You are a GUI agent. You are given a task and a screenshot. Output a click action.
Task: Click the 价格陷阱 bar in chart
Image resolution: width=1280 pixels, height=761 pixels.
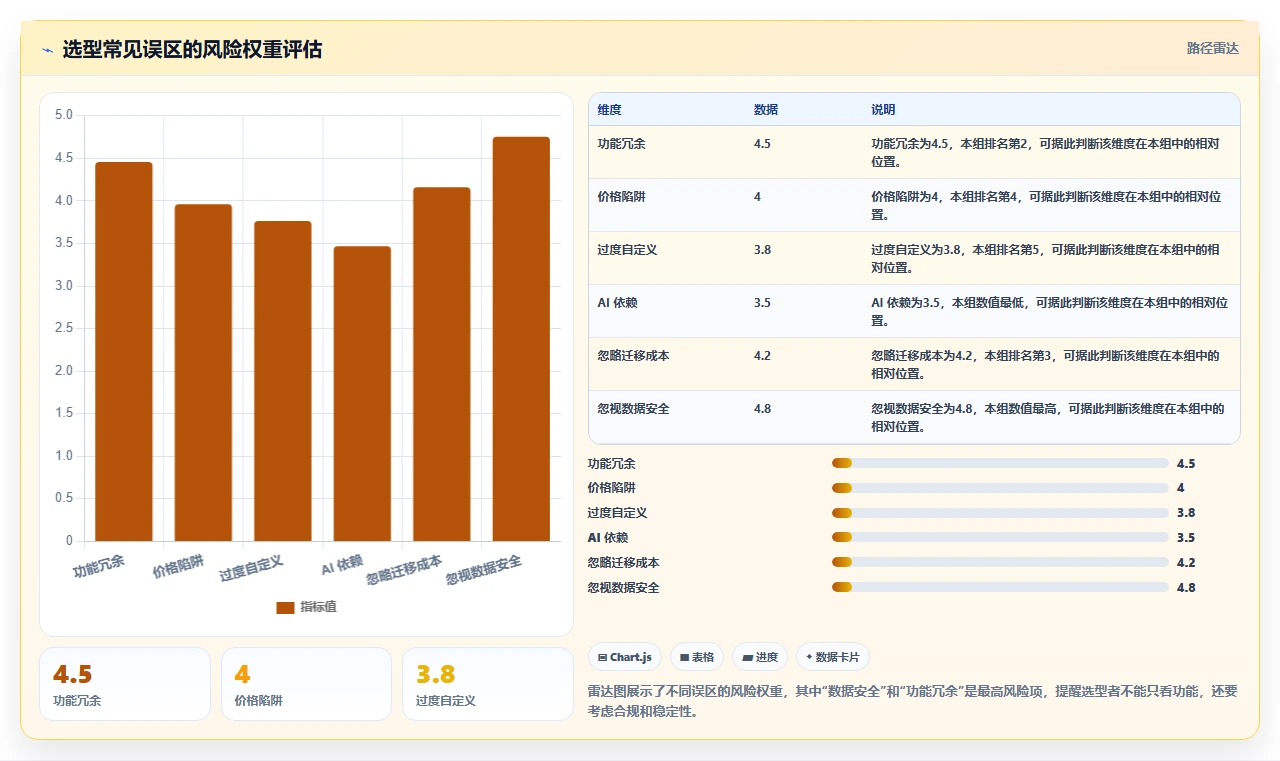click(x=203, y=372)
